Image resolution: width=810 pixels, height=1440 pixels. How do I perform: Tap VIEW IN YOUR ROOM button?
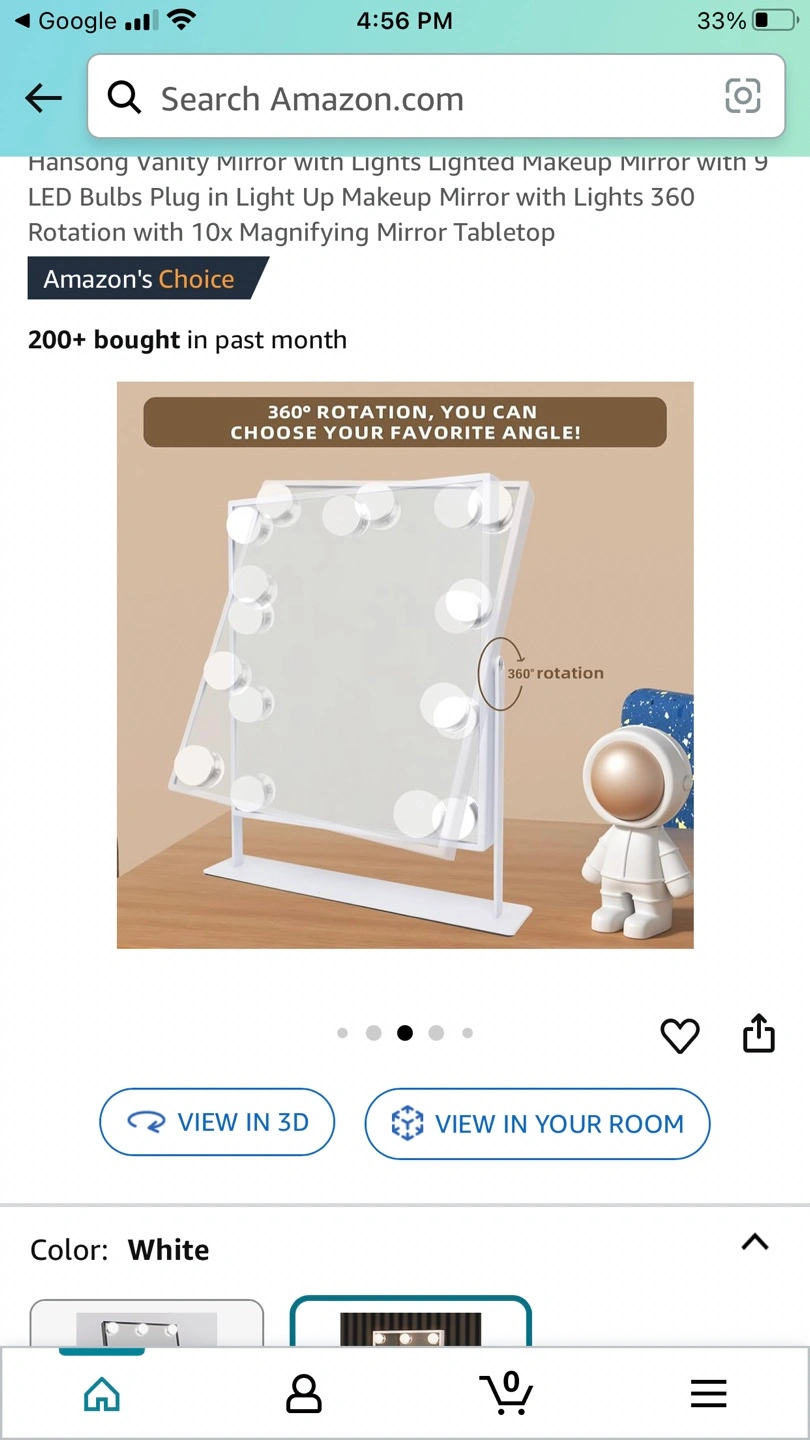tap(538, 1124)
